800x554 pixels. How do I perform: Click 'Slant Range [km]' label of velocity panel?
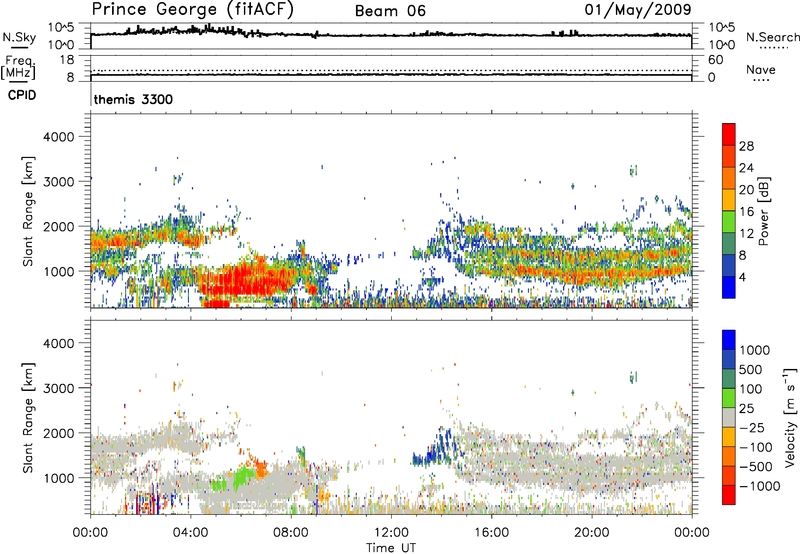[x=29, y=417]
